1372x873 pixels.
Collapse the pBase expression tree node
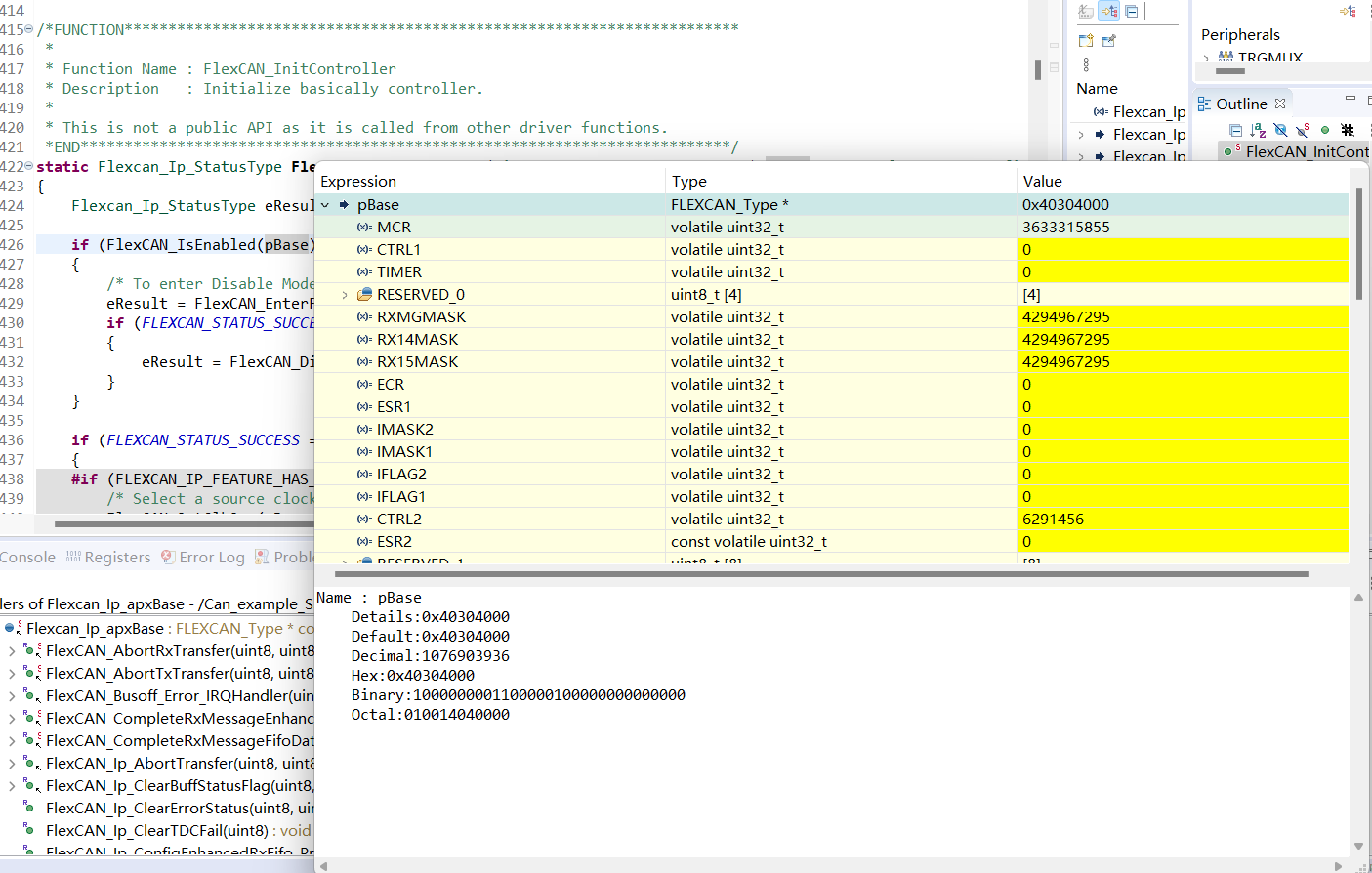325,205
